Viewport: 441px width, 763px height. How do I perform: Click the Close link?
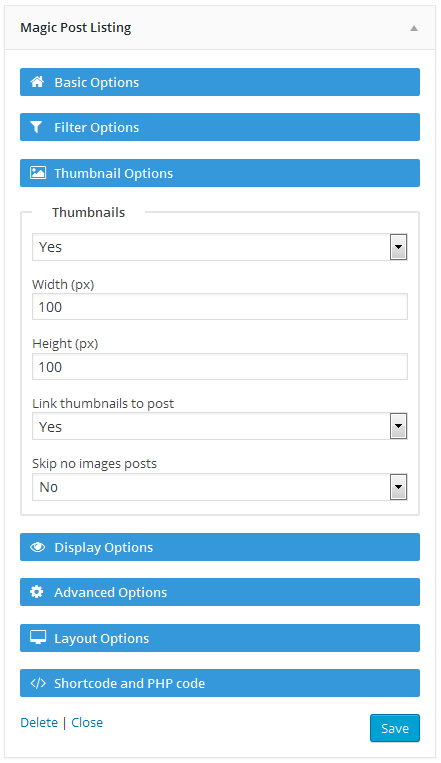click(x=87, y=723)
